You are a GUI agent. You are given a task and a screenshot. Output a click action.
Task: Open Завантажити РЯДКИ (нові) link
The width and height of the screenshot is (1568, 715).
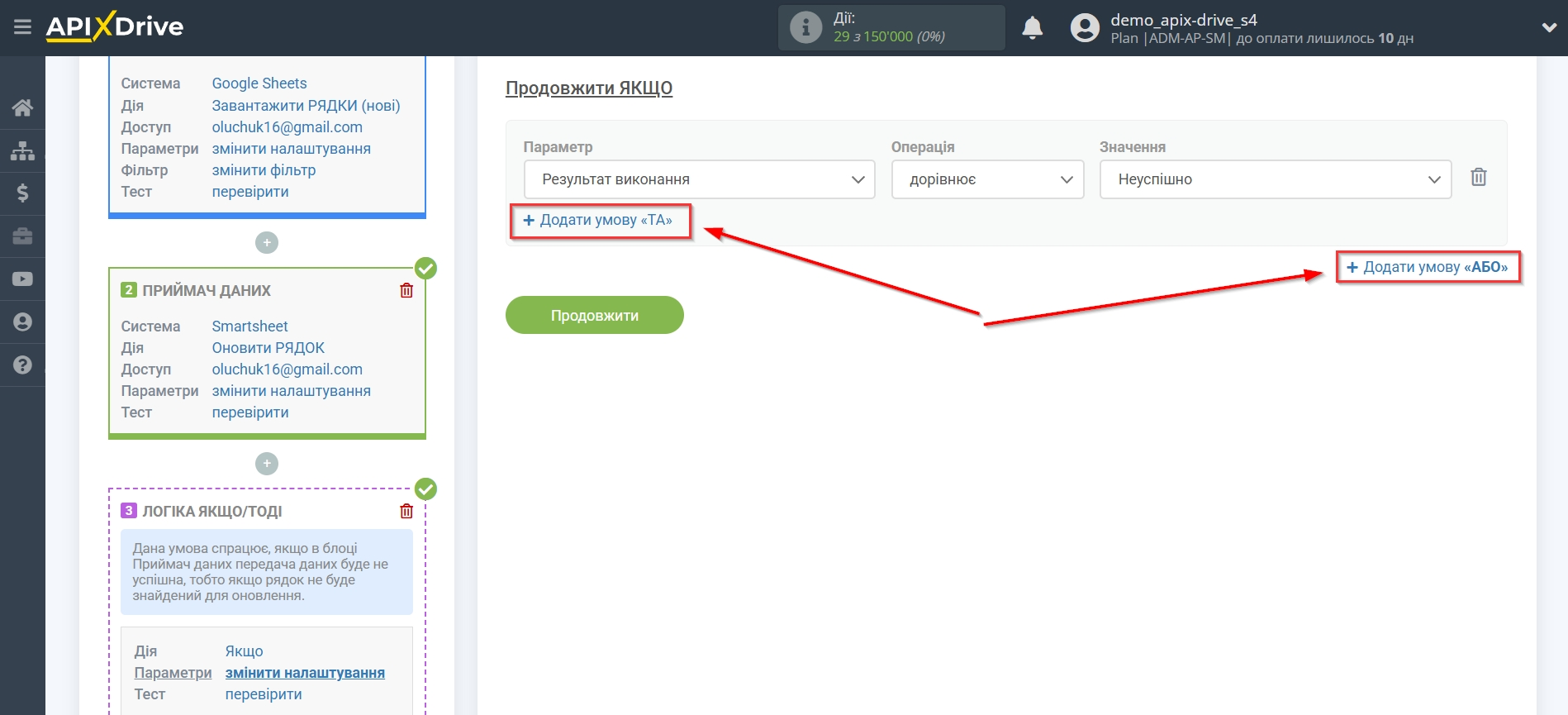click(306, 106)
